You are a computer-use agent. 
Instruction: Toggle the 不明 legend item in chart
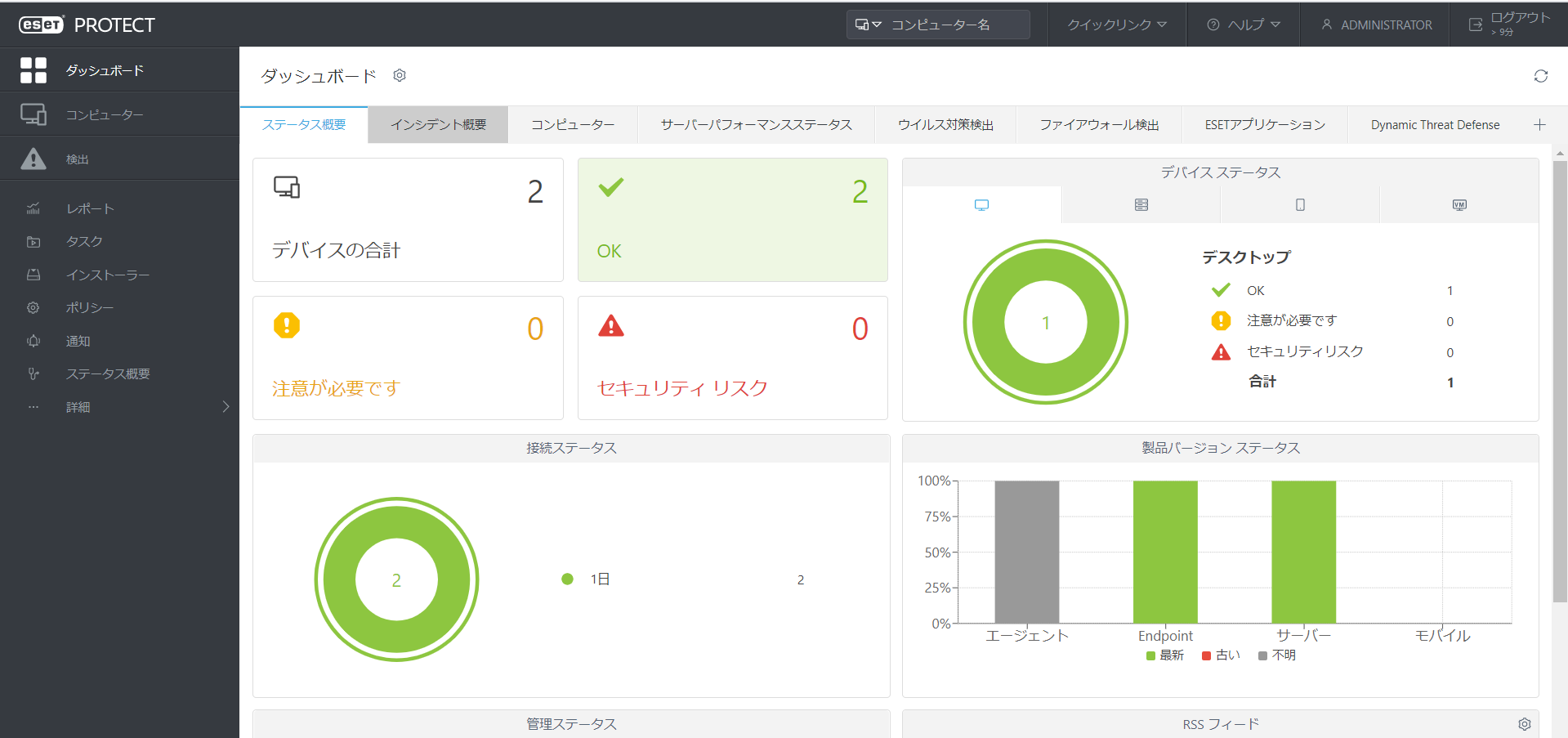tap(1278, 655)
